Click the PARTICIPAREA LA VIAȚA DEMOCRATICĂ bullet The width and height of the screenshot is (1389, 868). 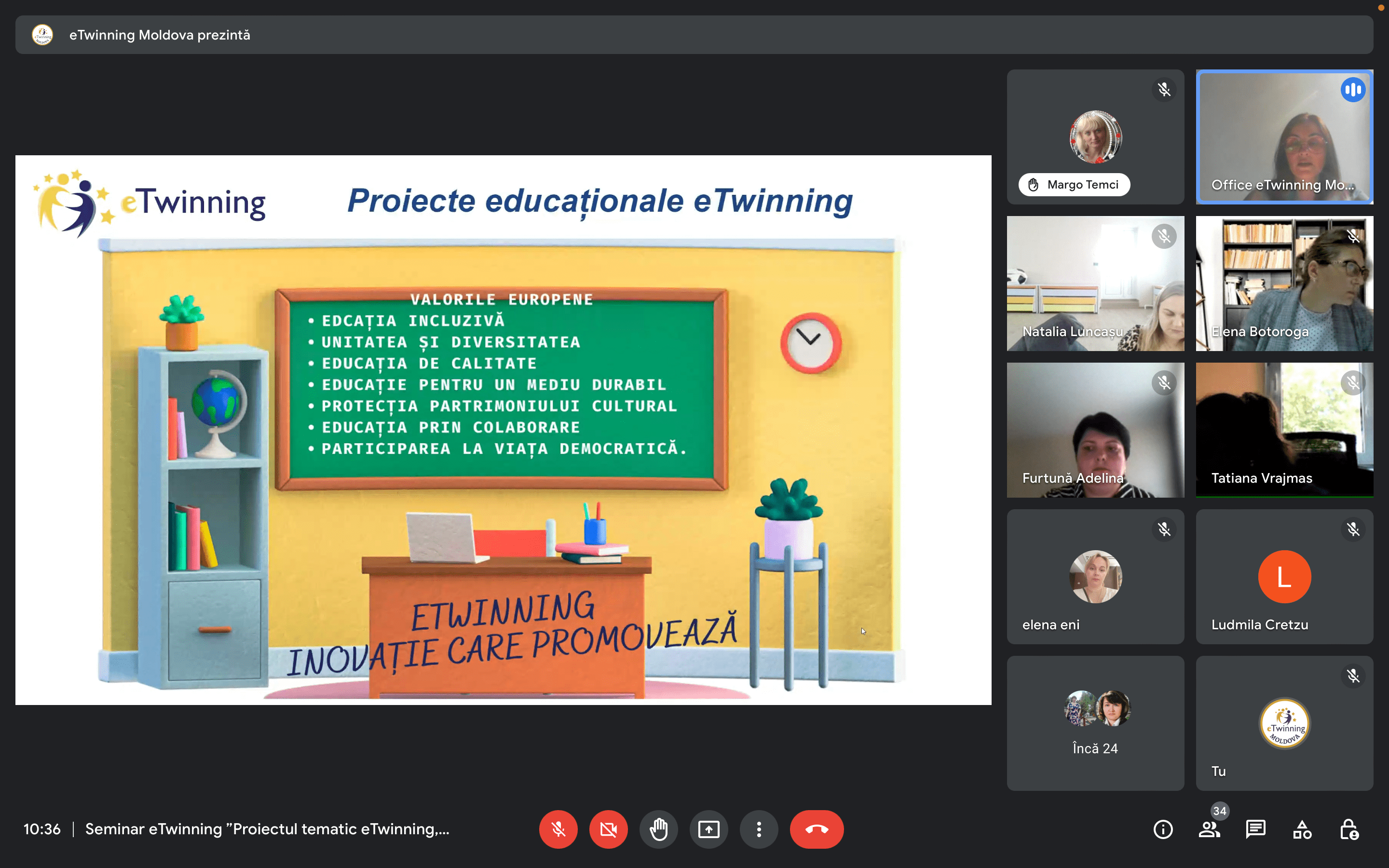pyautogui.click(x=504, y=448)
